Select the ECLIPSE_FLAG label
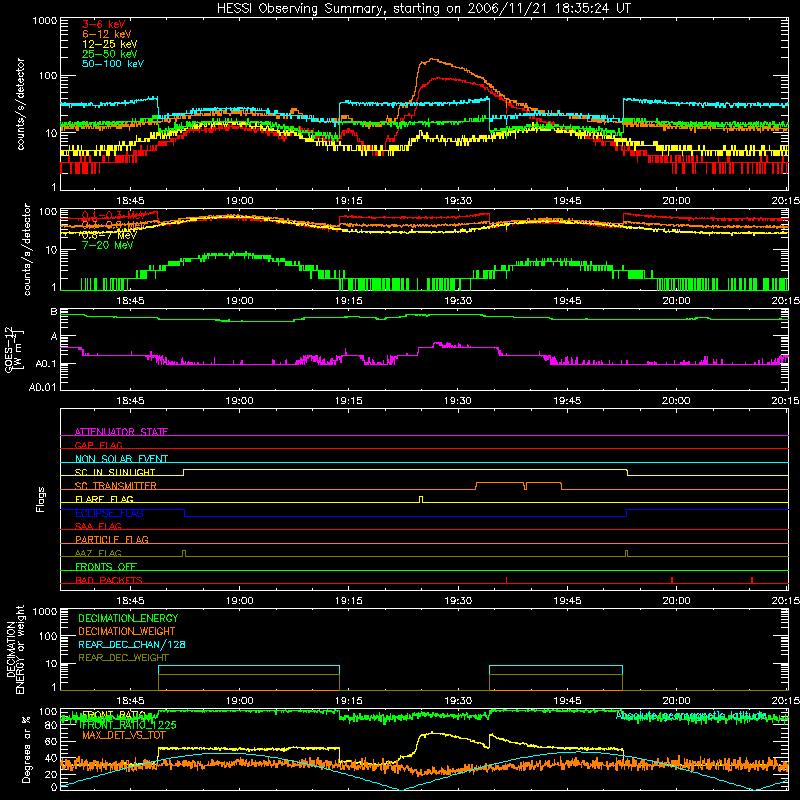 point(109,513)
